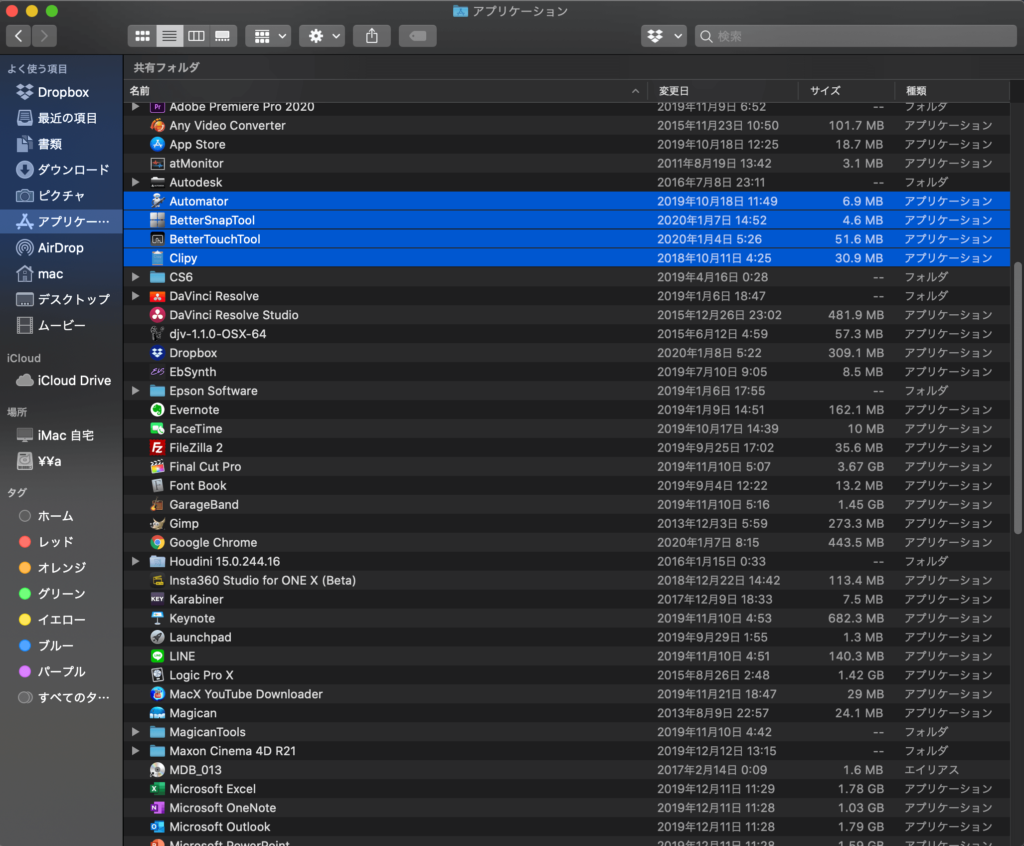The image size is (1024, 846).
Task: Expand the Houdini 15.0.244.16 folder
Action: [x=135, y=561]
